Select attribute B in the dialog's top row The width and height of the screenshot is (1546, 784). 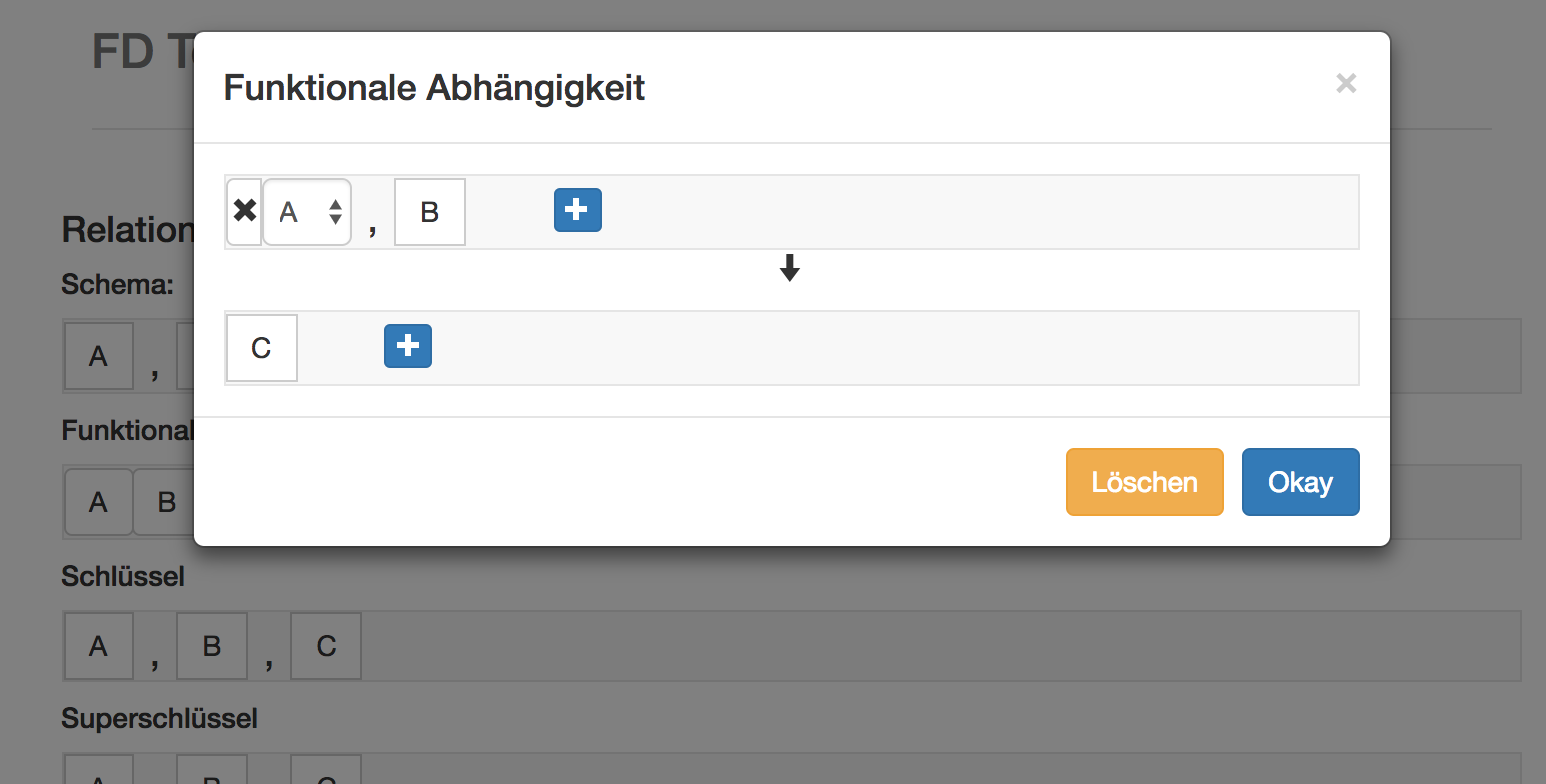(x=430, y=212)
